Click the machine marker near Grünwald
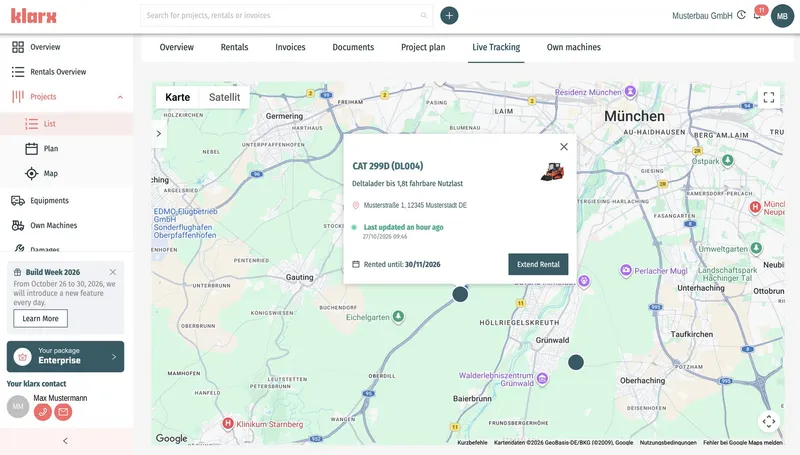Viewport: 800px width, 455px height. pos(576,362)
